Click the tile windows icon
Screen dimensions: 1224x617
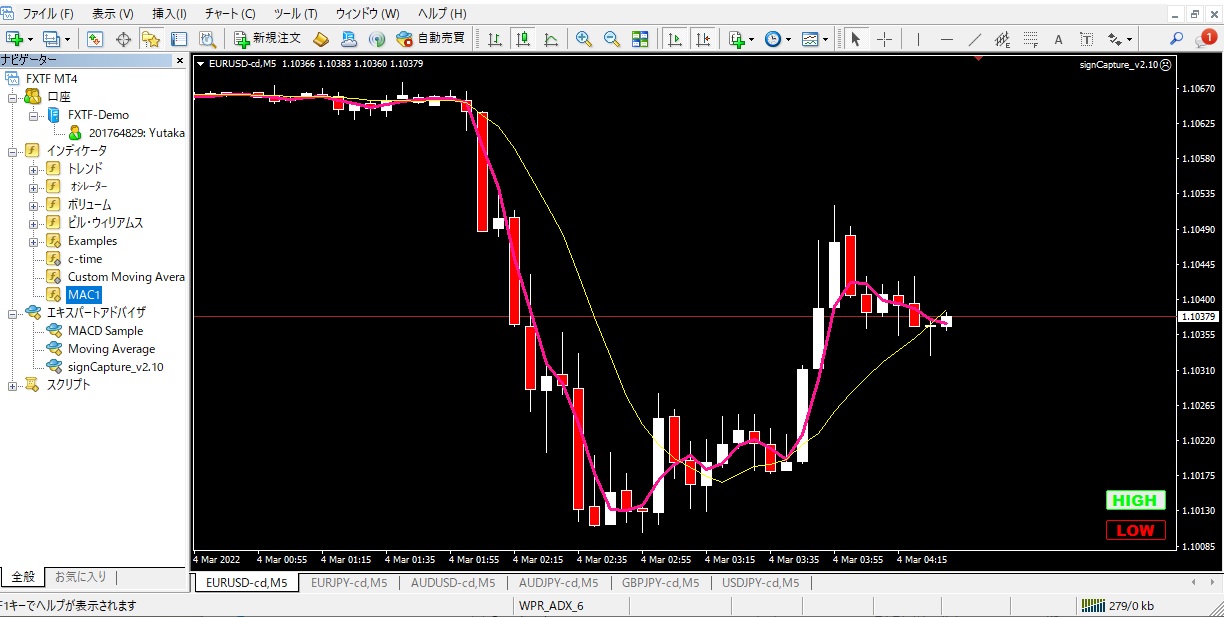(640, 39)
